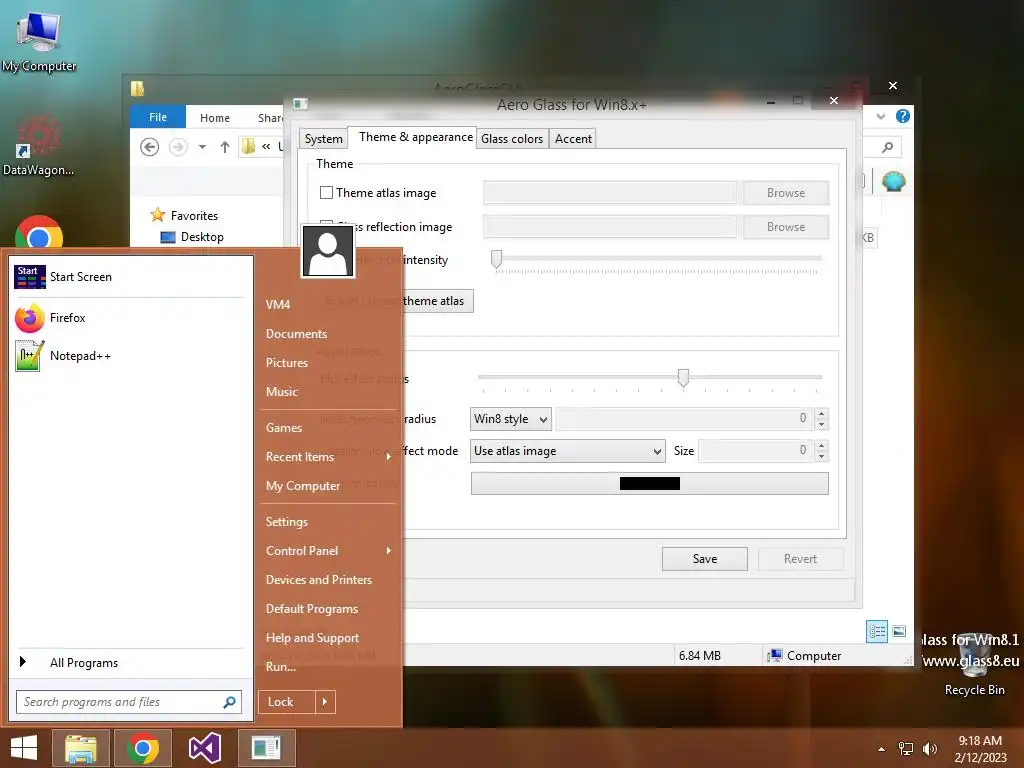Click the search magnifier in Start menu
This screenshot has width=1024, height=768.
pos(229,702)
